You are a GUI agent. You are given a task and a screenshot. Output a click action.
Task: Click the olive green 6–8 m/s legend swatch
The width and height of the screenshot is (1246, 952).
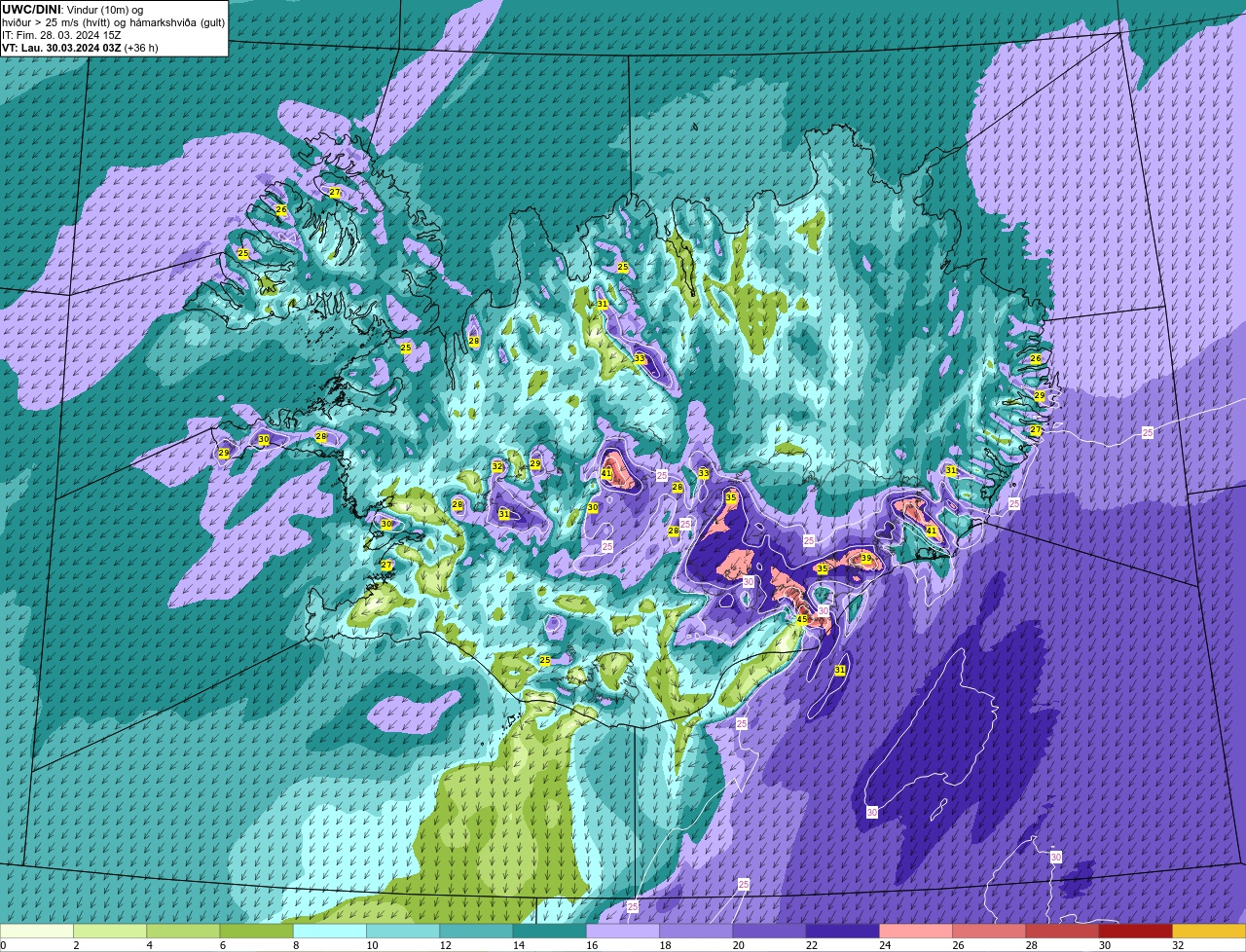256,931
